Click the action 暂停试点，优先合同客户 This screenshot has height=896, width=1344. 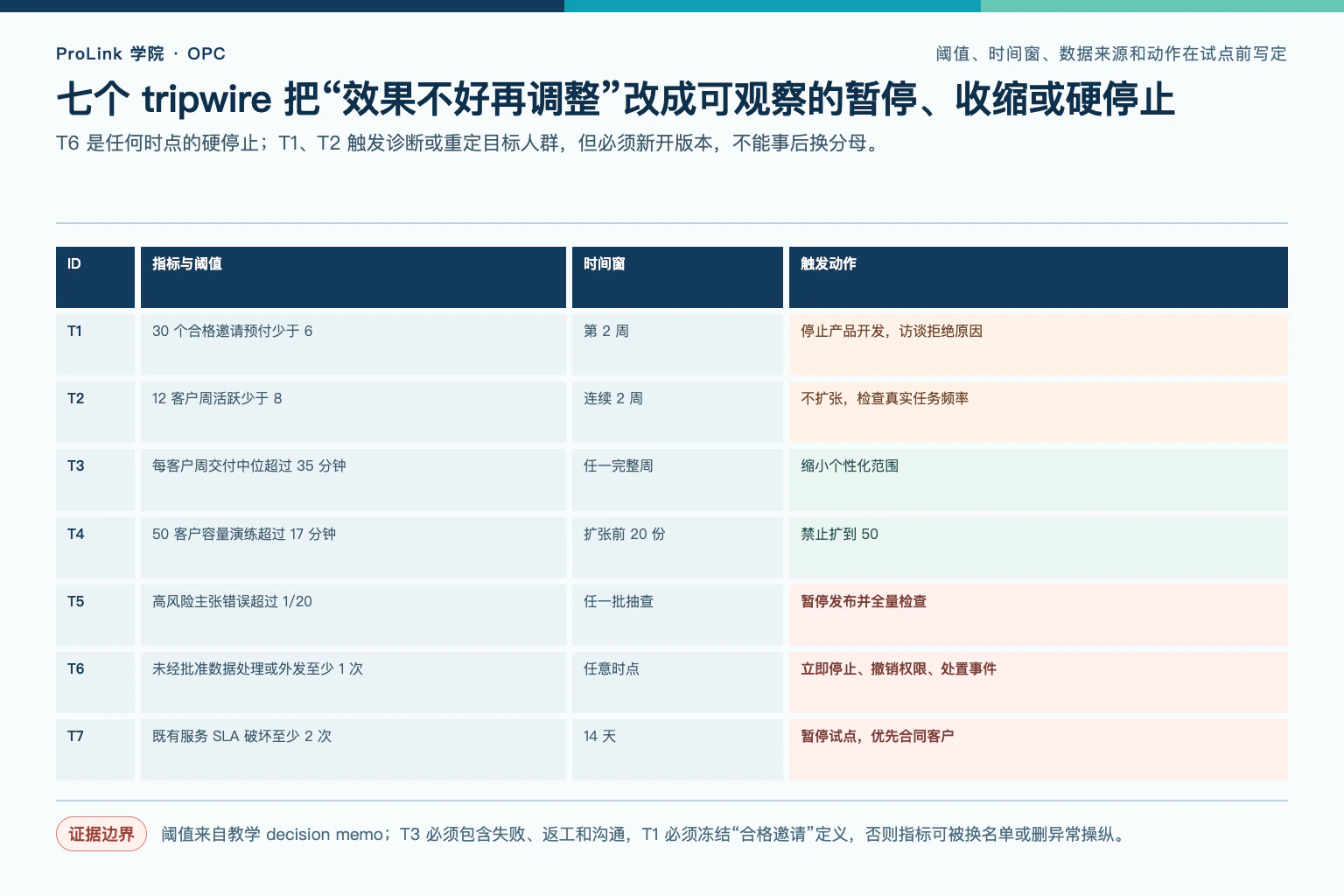[1039, 750]
